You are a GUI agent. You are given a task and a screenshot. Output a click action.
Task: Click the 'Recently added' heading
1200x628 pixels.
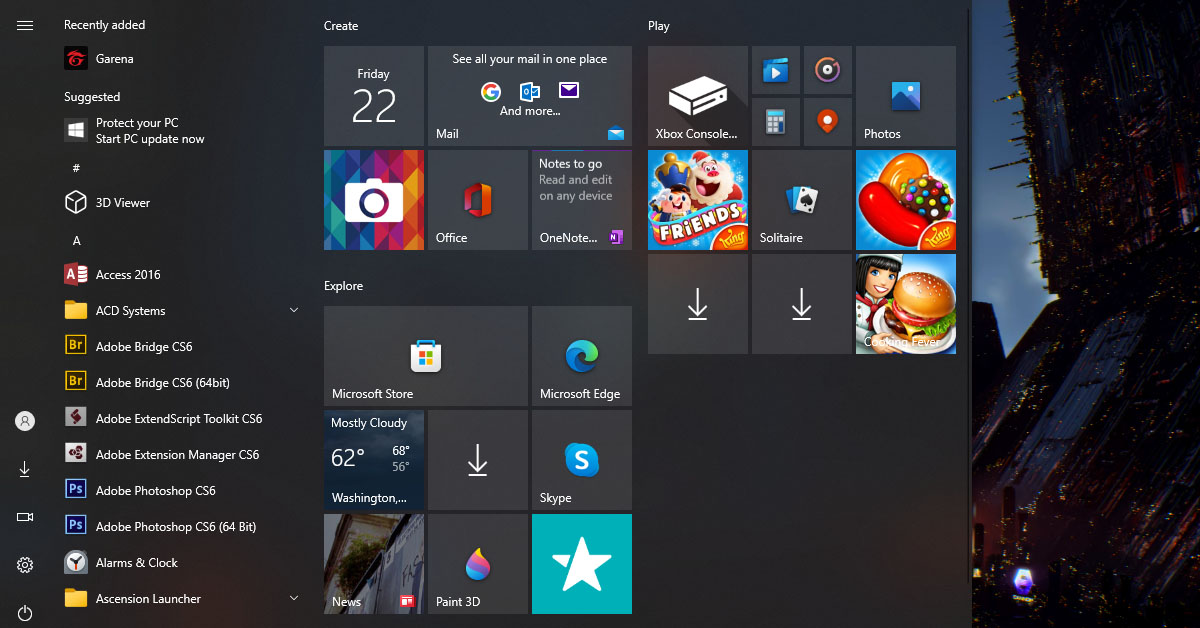coord(104,25)
